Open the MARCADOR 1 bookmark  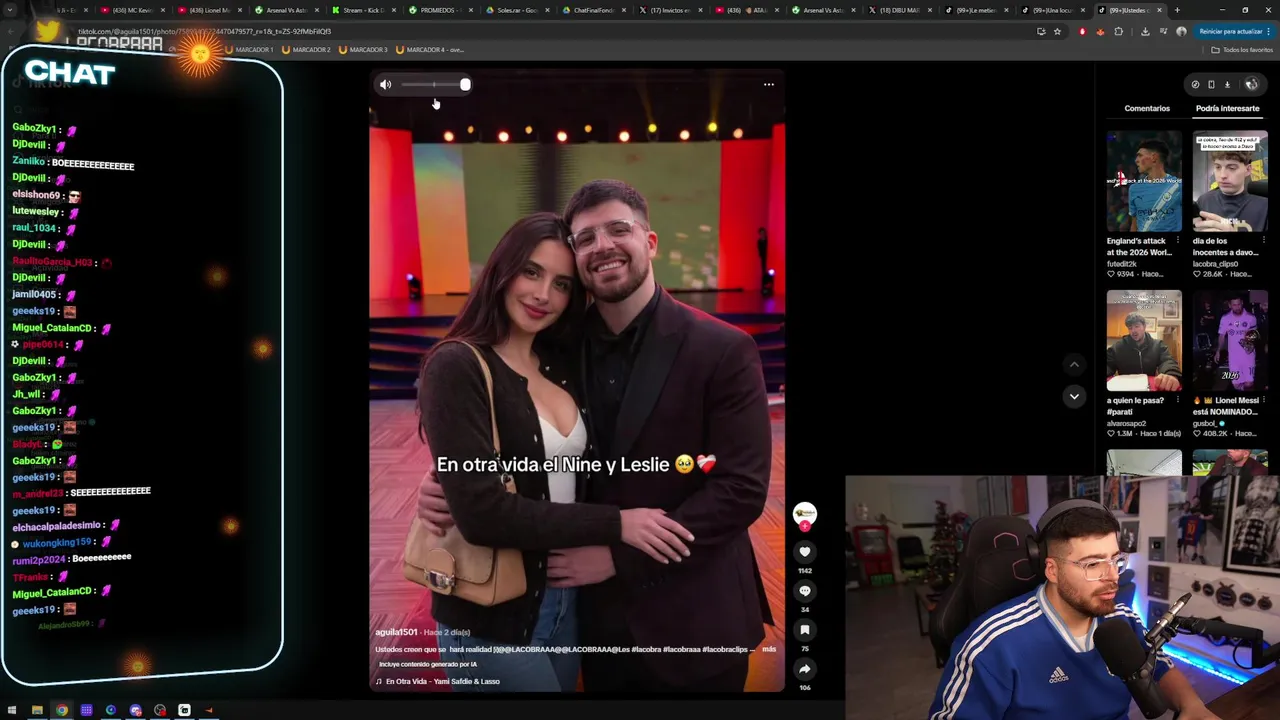click(x=250, y=49)
